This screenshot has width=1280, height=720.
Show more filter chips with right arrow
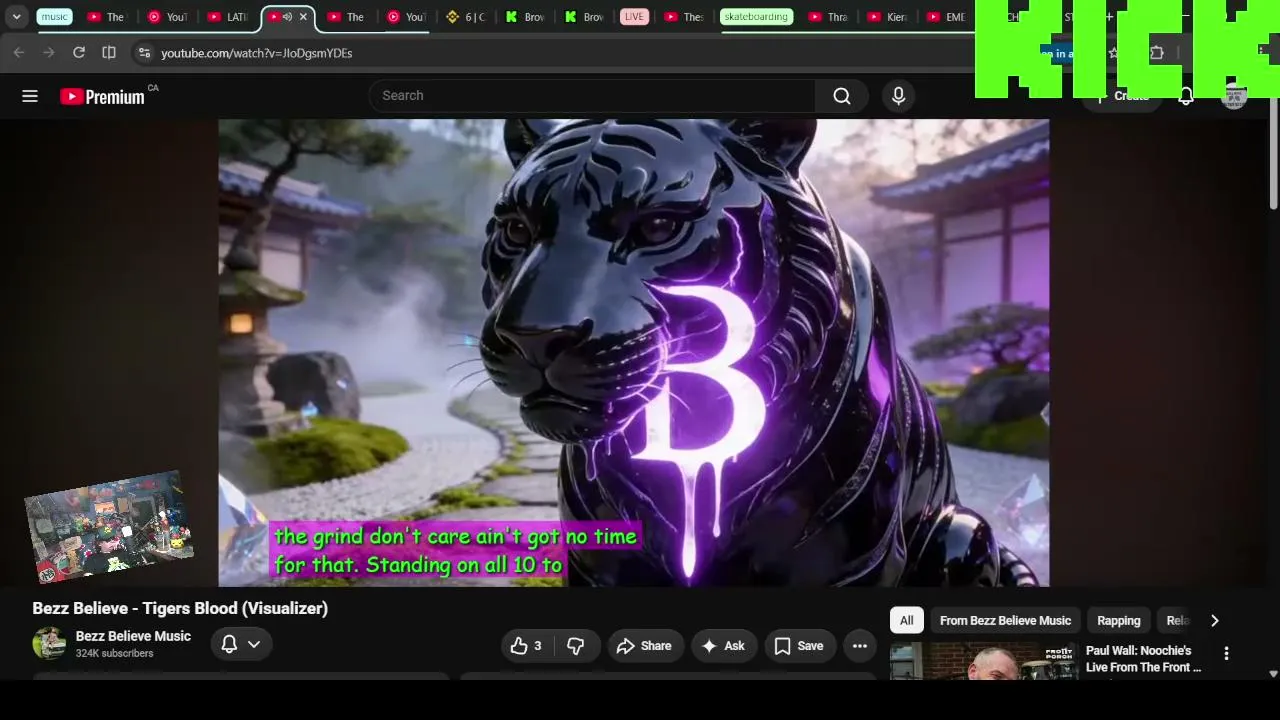point(1214,621)
